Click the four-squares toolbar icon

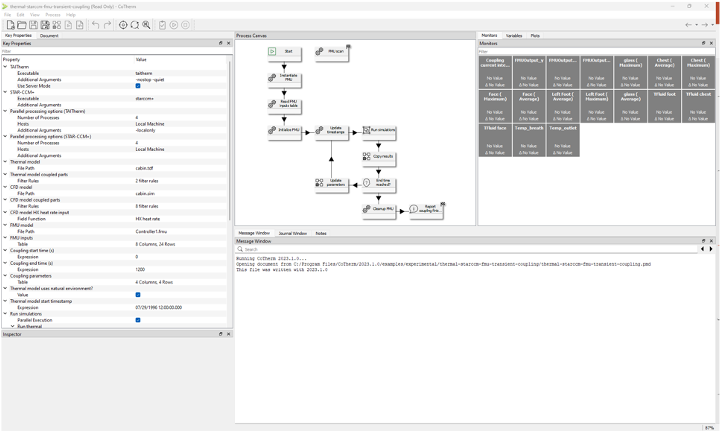pos(56,25)
